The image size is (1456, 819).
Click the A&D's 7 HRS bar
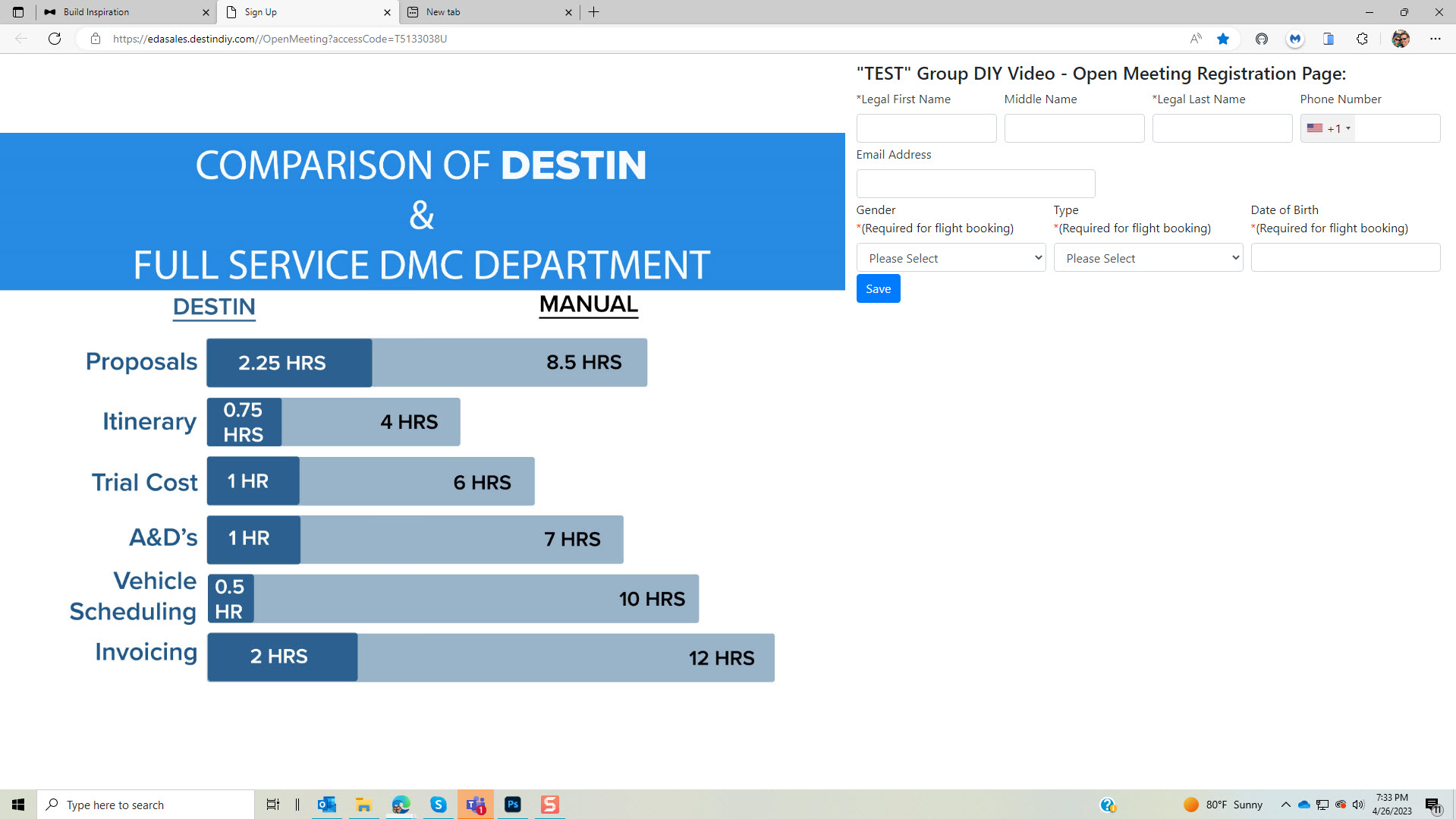pos(462,540)
